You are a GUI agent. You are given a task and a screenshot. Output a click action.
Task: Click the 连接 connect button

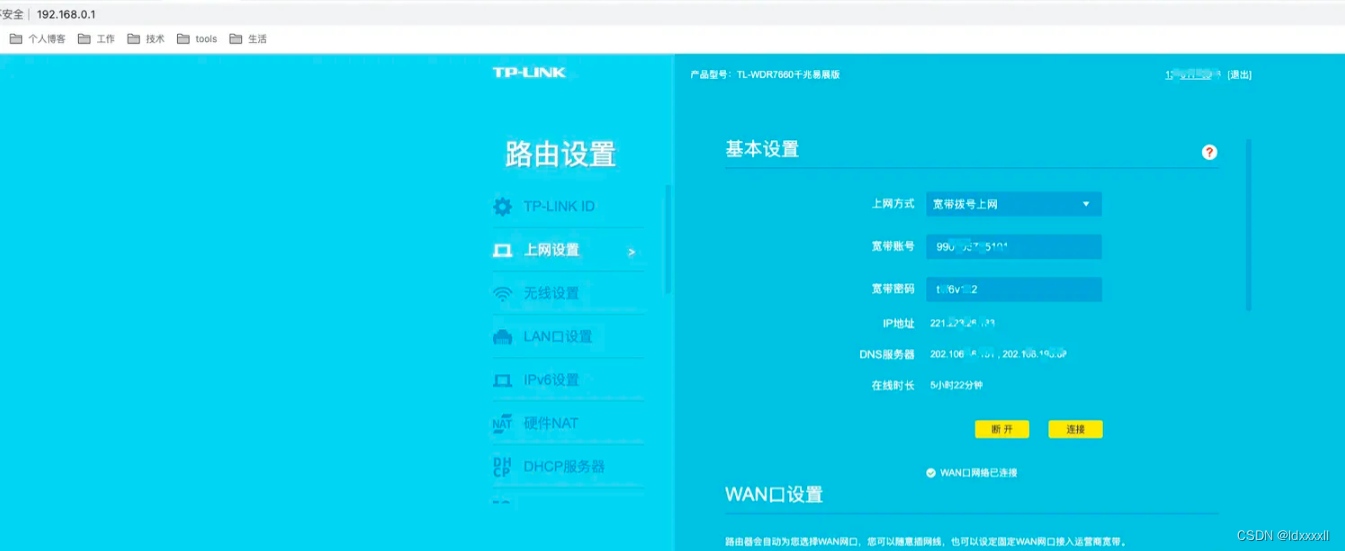coord(1075,429)
